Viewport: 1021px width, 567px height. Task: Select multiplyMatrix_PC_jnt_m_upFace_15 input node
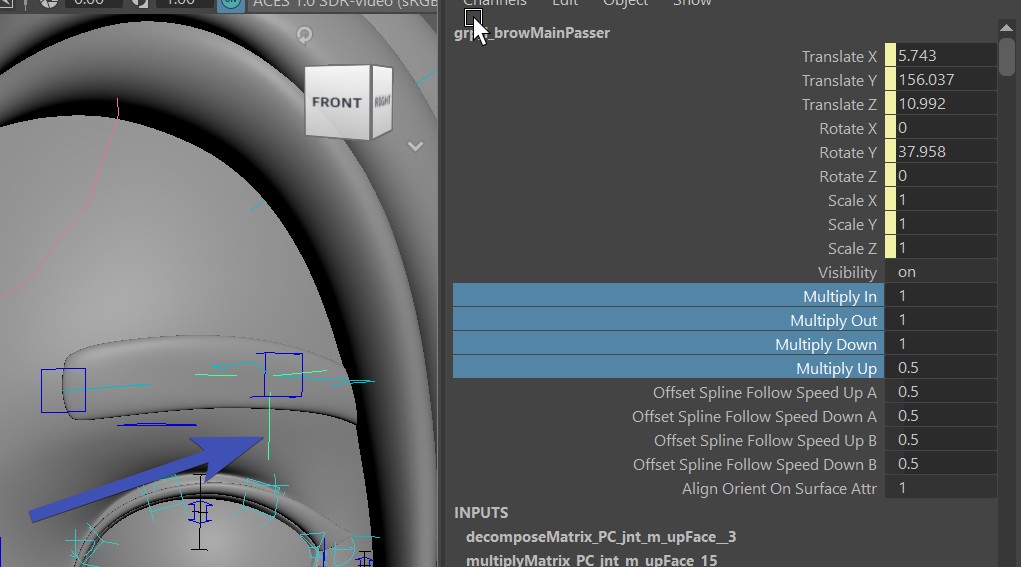point(591,560)
